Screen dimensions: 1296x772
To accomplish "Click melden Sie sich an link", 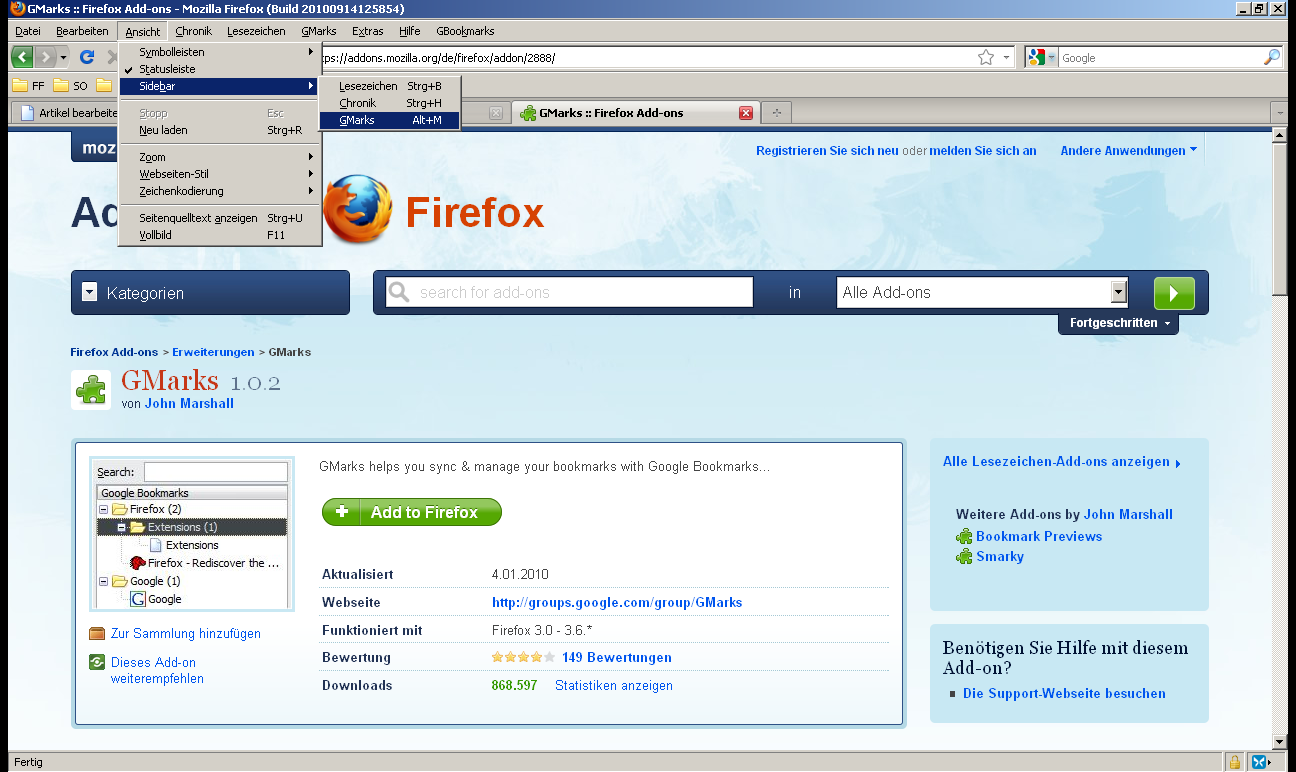I will click(x=983, y=151).
